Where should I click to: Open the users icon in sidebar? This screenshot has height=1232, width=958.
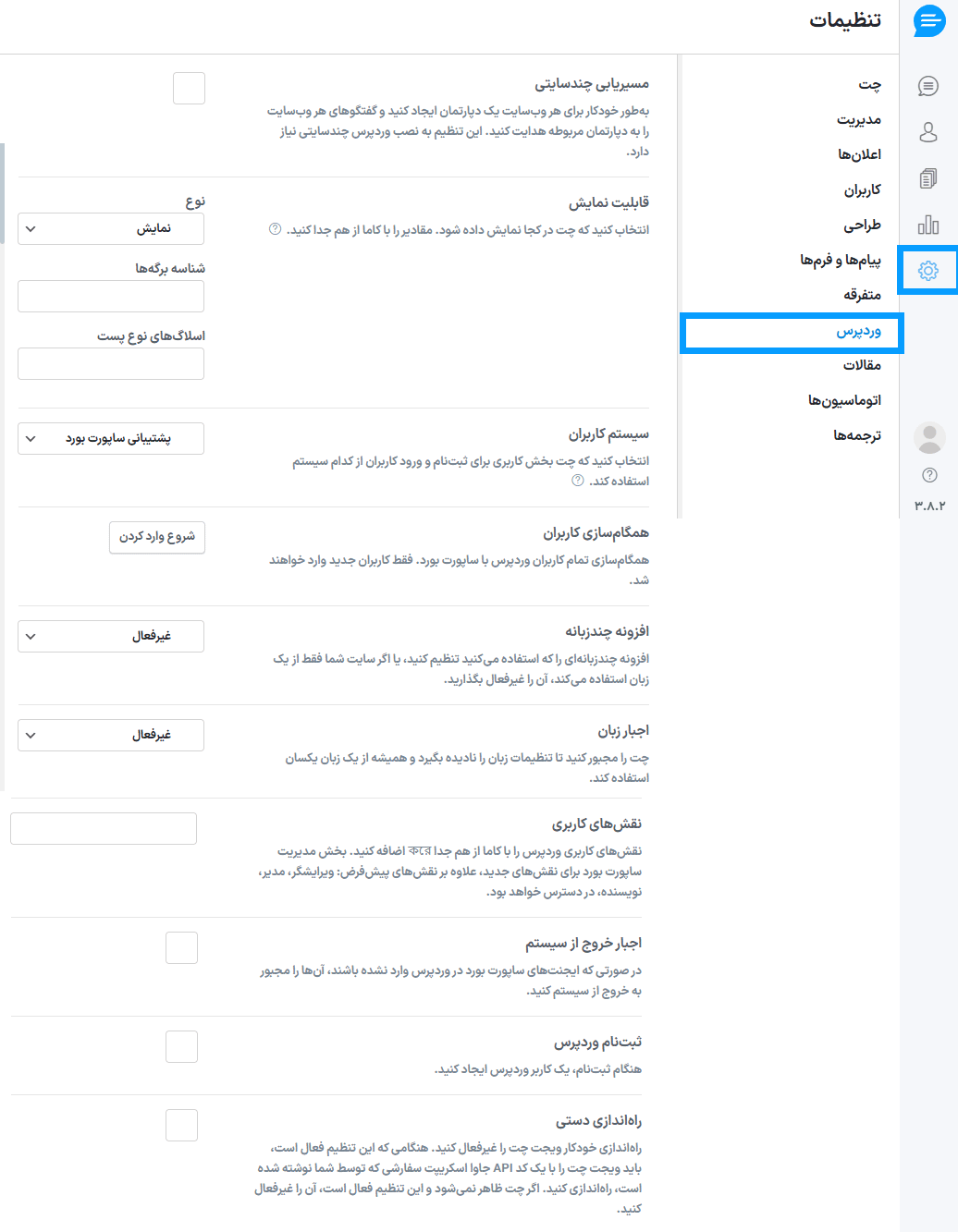pos(927,132)
